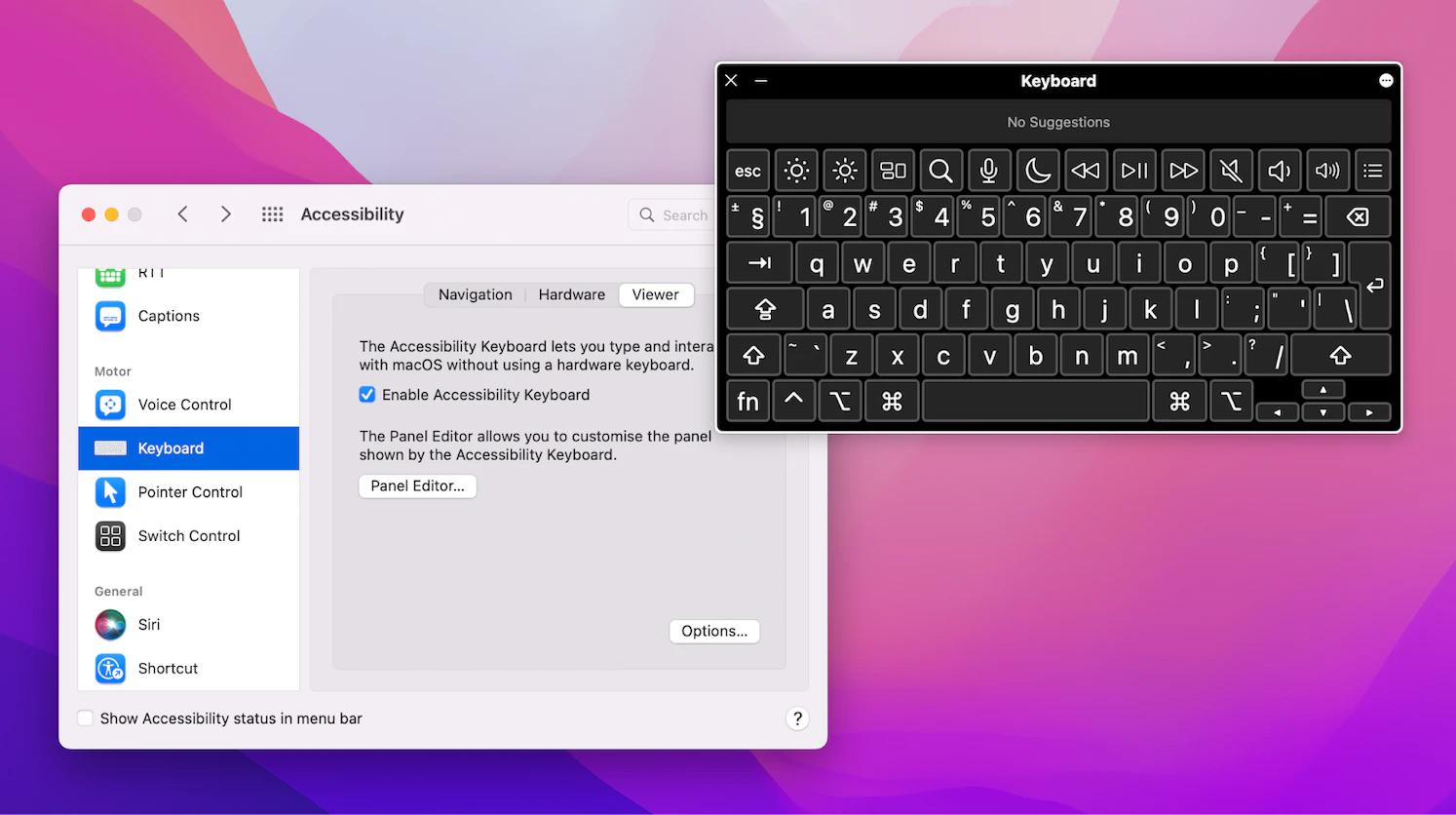Click the Spotlight search key
Viewport: 1456px width, 815px height.
coord(940,170)
